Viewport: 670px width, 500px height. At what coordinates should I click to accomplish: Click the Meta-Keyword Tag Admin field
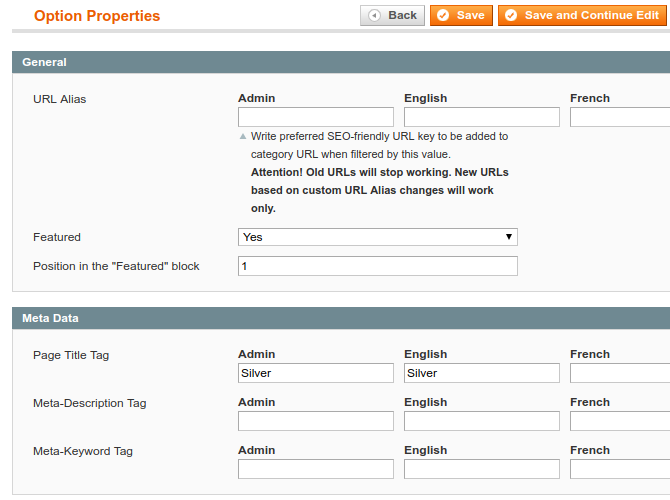tap(316, 469)
